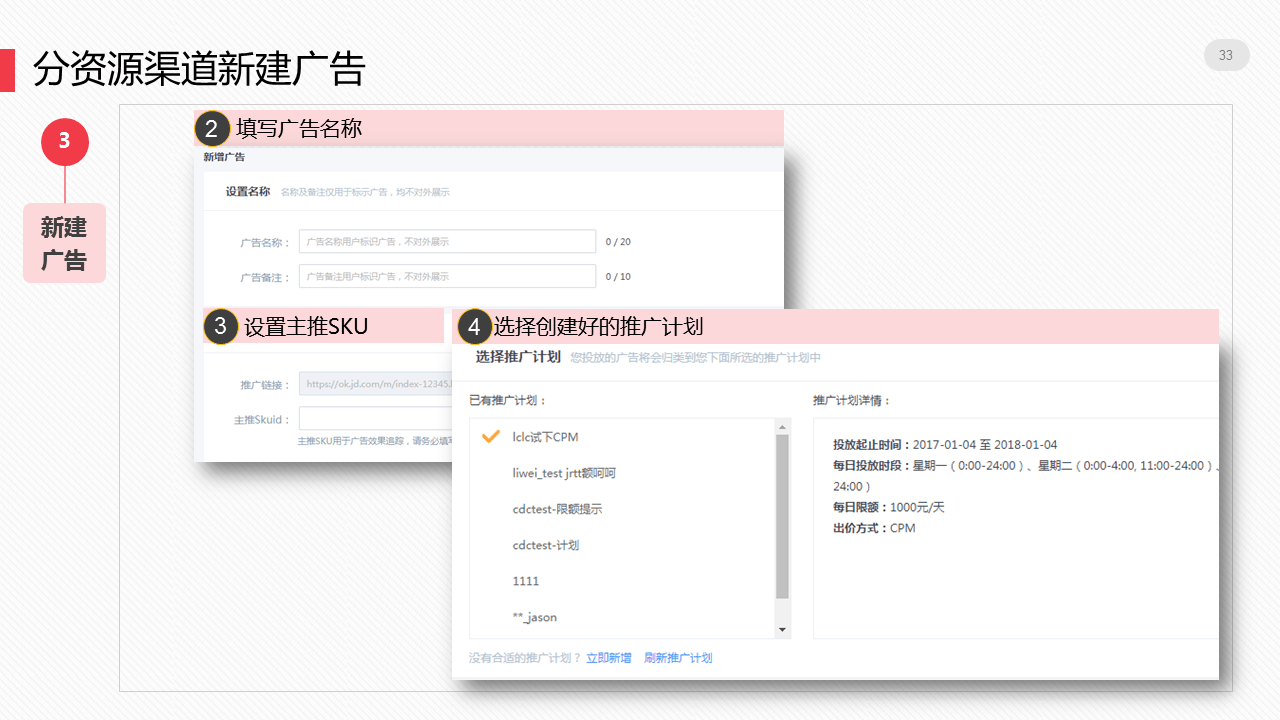
Task: Click the number 2 circle badge
Action: click(212, 129)
